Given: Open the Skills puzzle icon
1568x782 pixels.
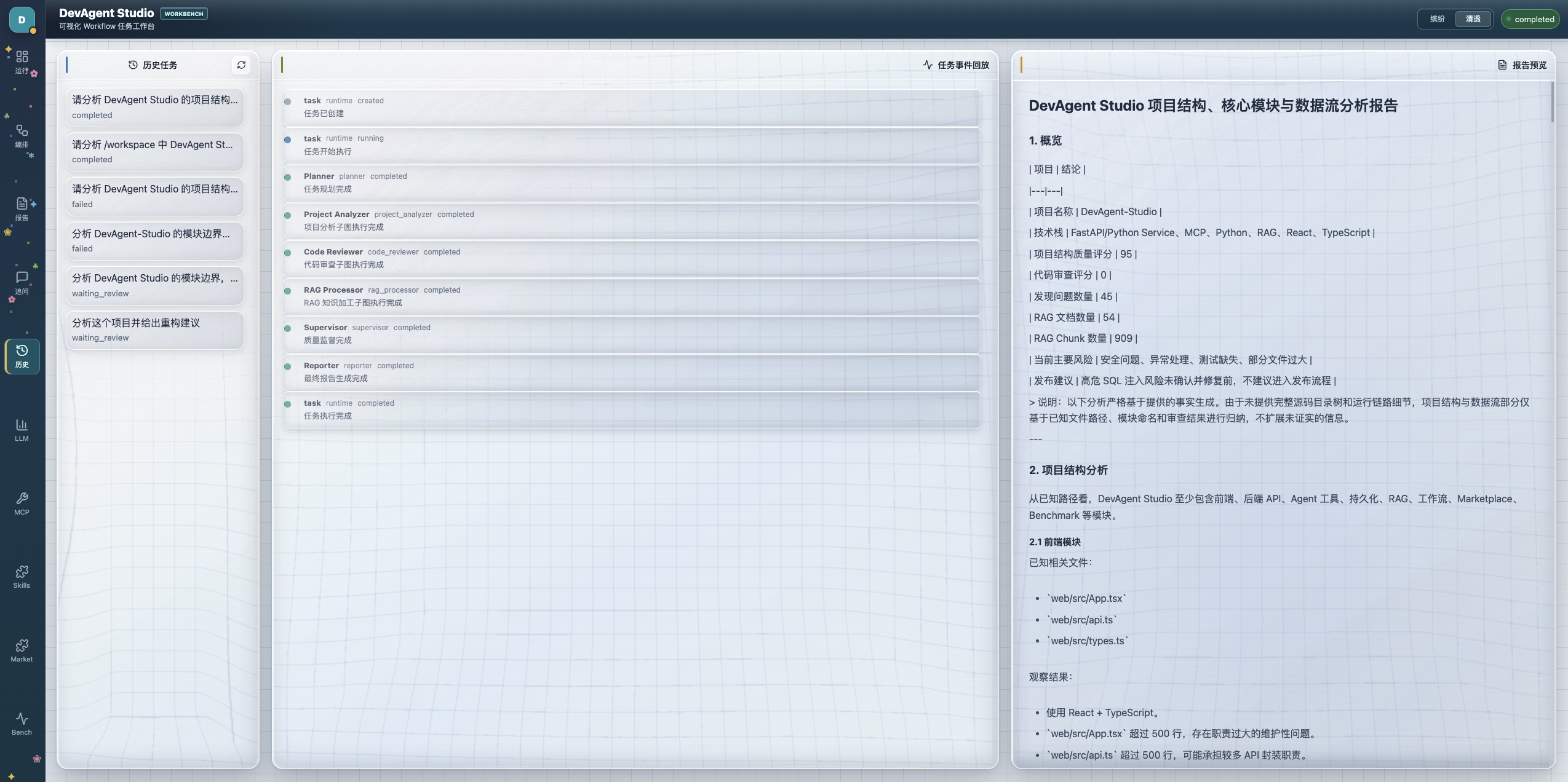Looking at the screenshot, I should 22,577.
